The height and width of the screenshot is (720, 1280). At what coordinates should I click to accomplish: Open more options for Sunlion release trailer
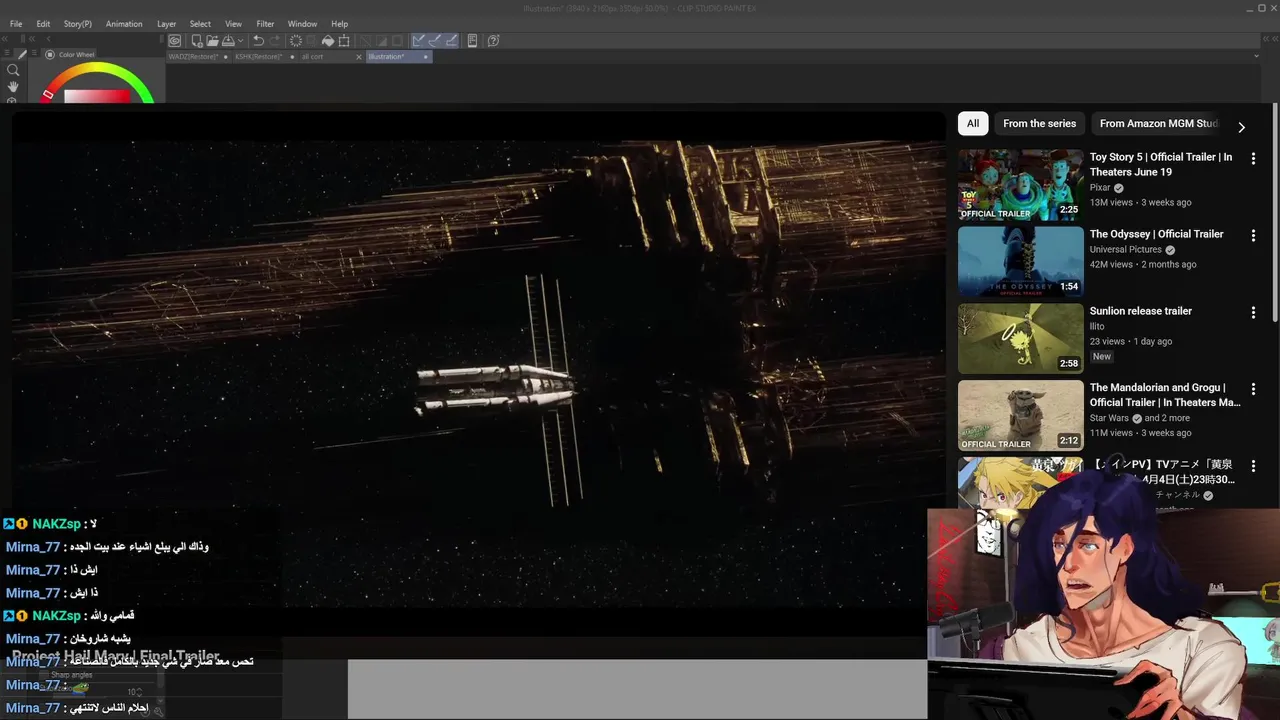click(1253, 312)
